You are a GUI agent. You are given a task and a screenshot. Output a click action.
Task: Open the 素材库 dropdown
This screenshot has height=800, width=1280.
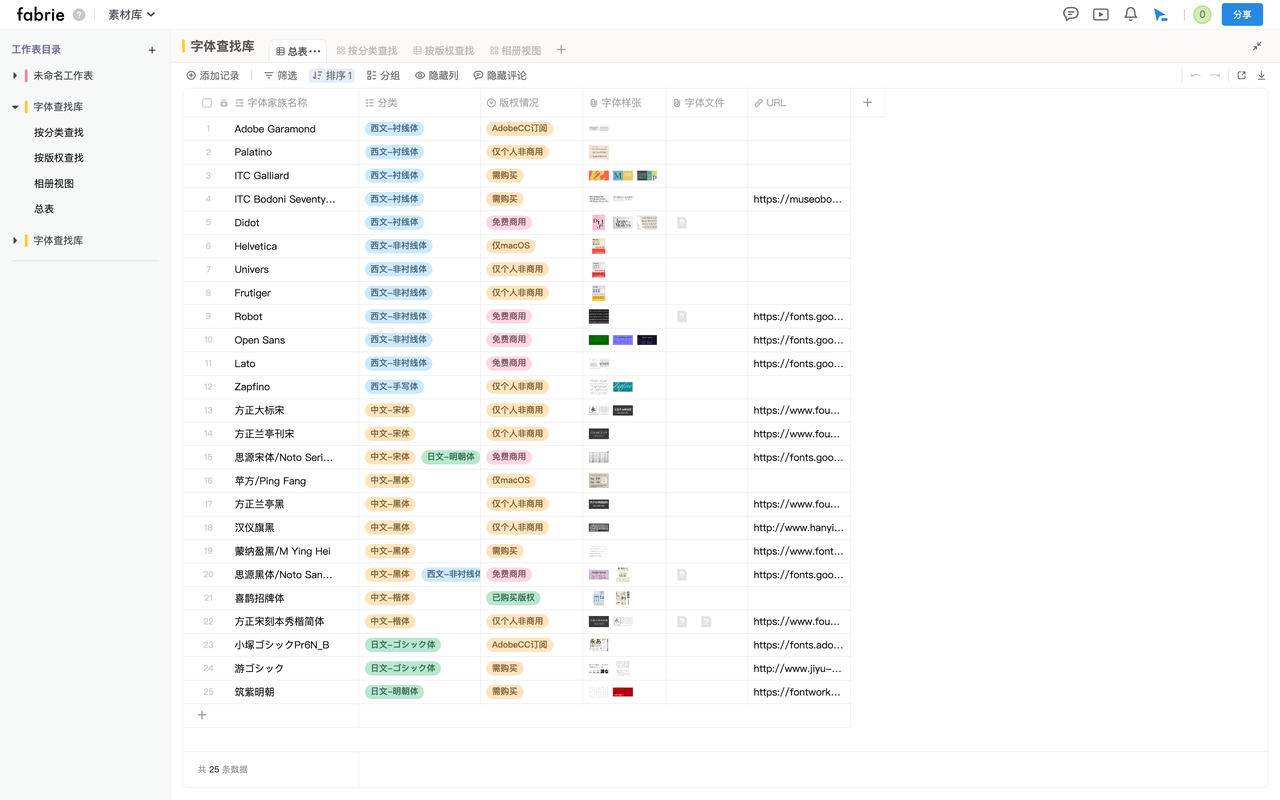click(132, 15)
